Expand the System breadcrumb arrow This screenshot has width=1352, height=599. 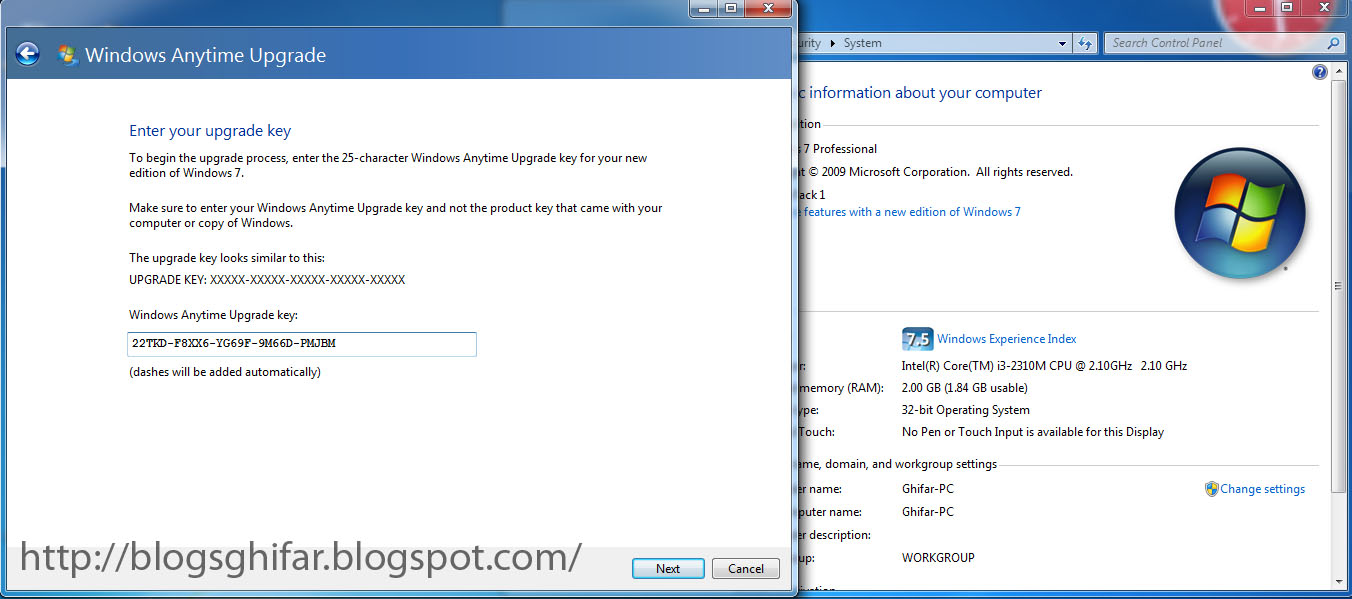coord(832,43)
